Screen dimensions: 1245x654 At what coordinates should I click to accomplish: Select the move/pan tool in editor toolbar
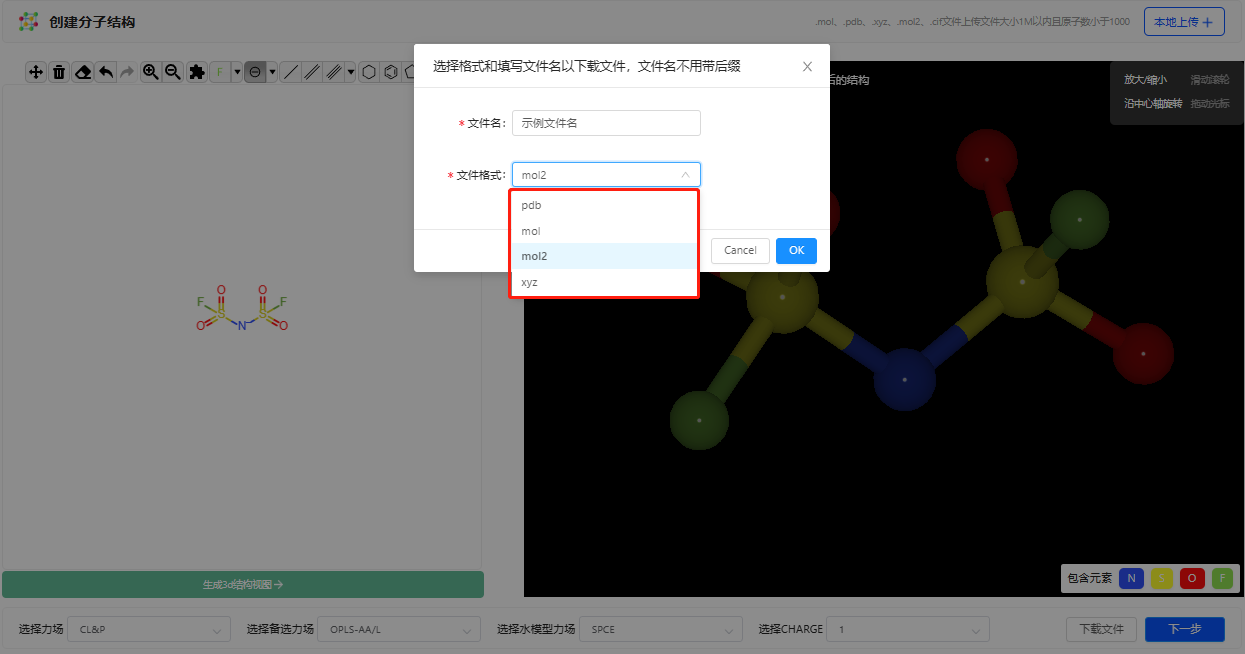pyautogui.click(x=36, y=72)
